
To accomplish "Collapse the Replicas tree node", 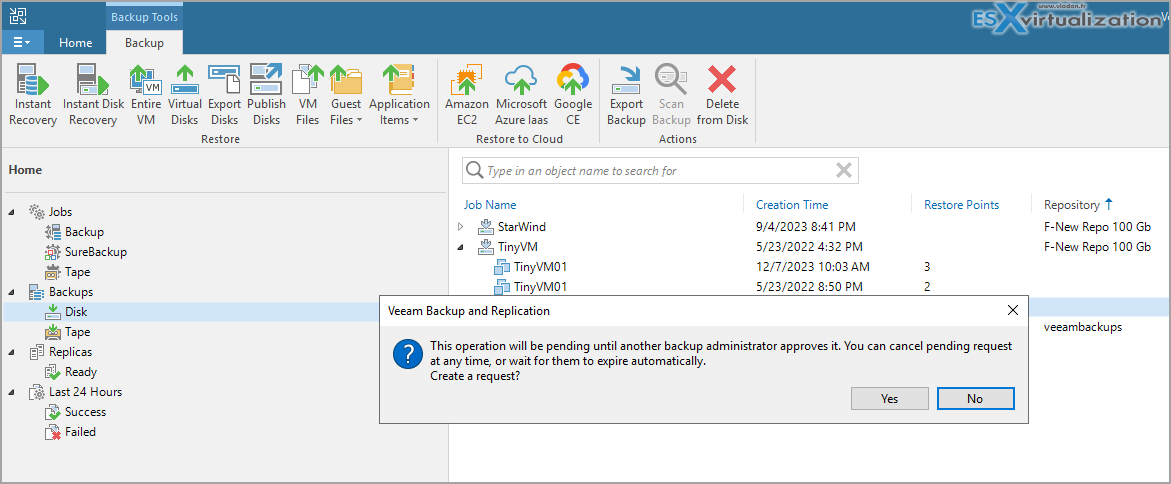I will point(11,352).
